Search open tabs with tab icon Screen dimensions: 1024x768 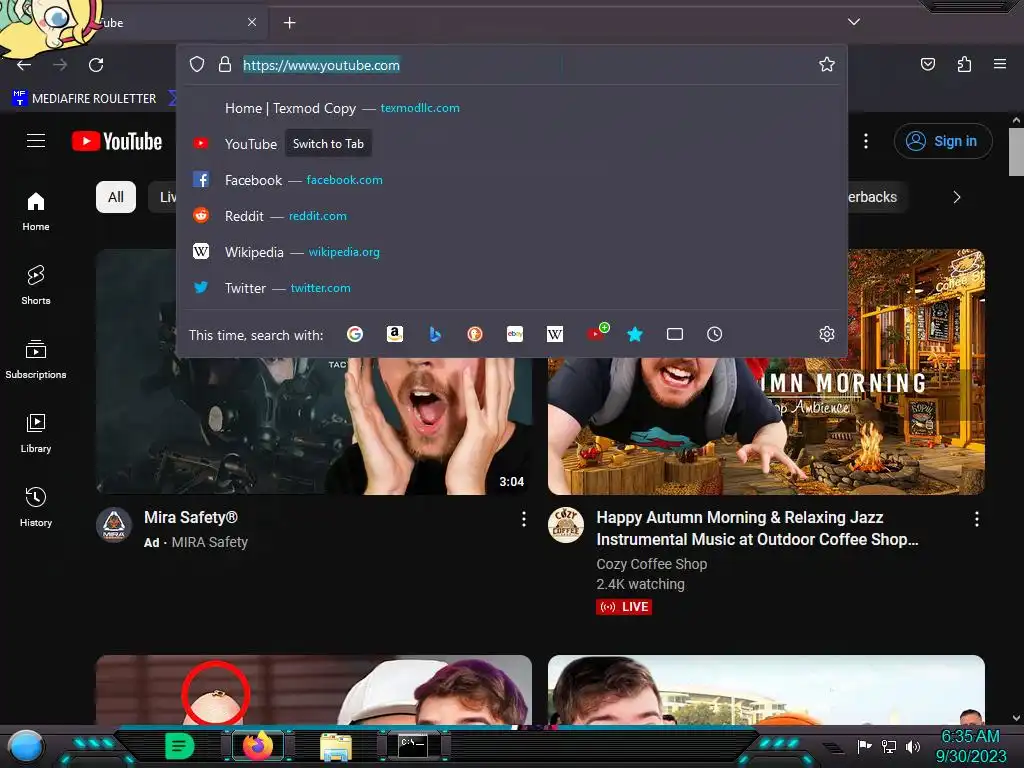click(675, 334)
